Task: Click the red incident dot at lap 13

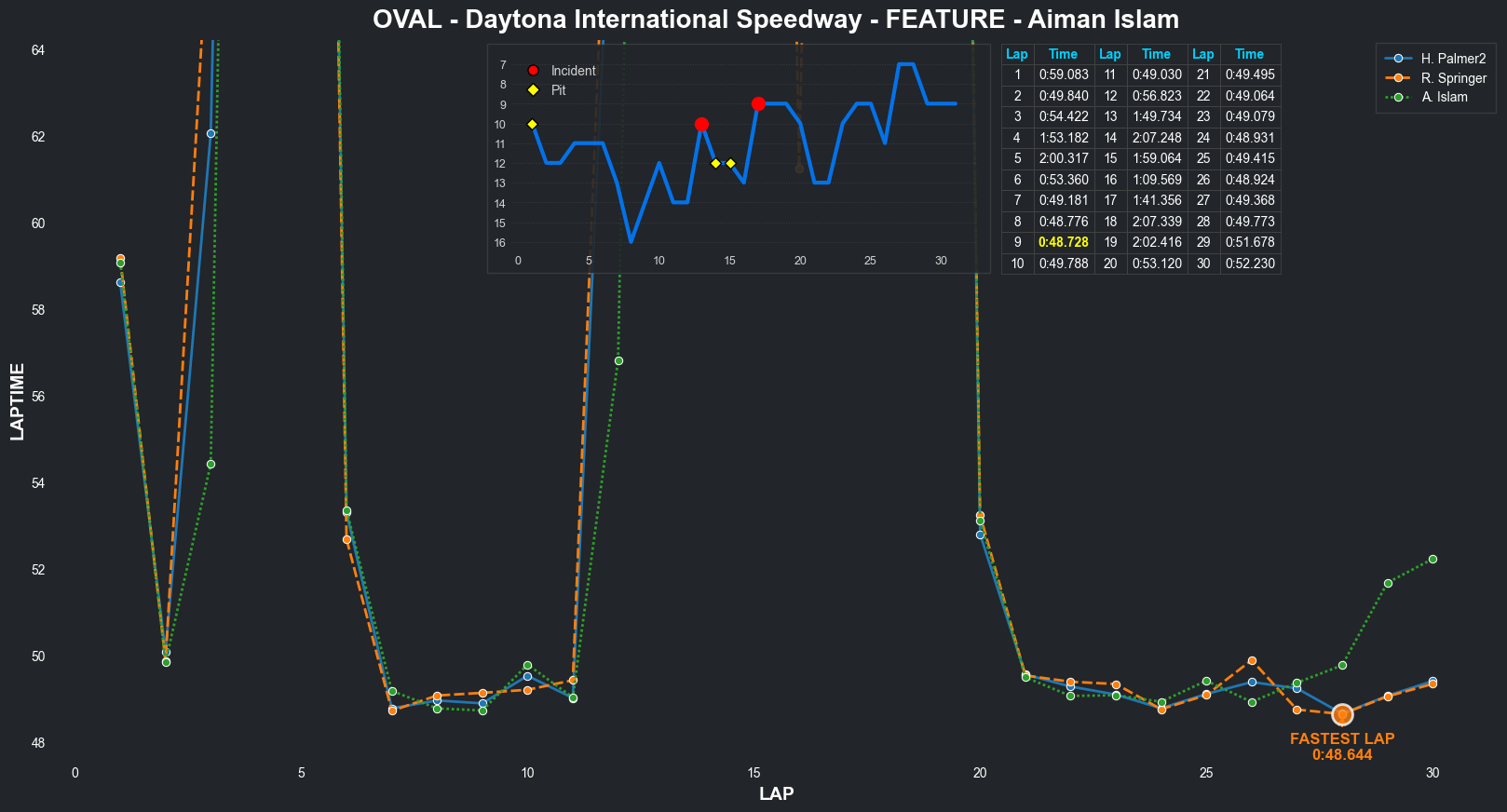Action: pos(701,124)
